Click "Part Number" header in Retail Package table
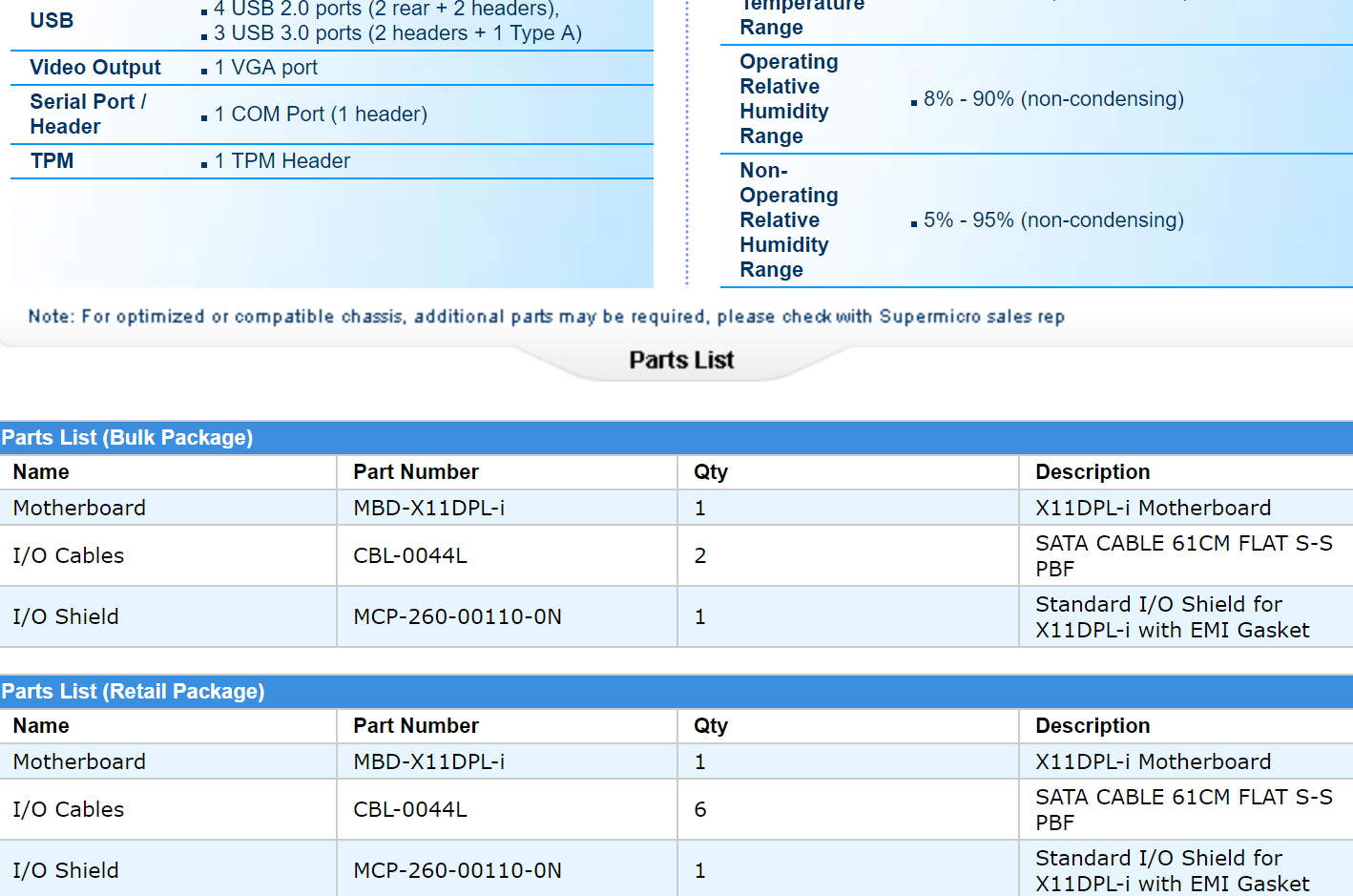 416,726
